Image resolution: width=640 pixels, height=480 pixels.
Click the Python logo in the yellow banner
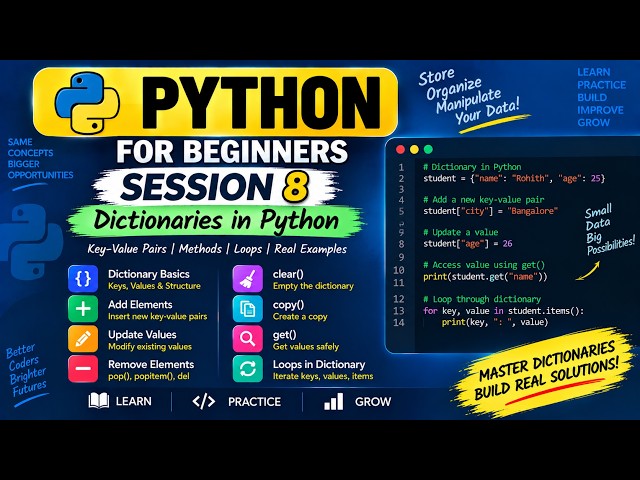pyautogui.click(x=87, y=103)
